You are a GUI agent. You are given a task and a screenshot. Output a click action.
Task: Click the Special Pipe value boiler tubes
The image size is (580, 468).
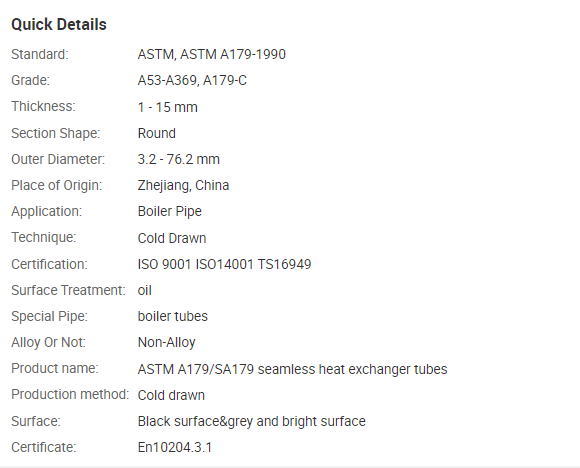(x=172, y=316)
